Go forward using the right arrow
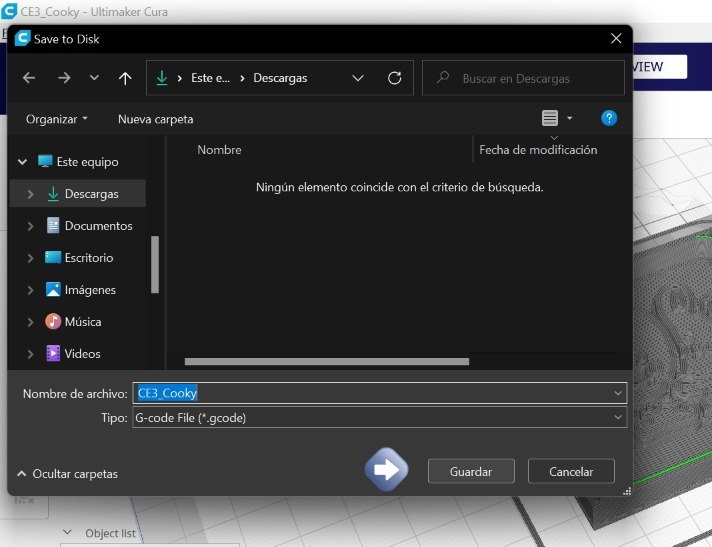This screenshot has width=712, height=547. click(64, 78)
